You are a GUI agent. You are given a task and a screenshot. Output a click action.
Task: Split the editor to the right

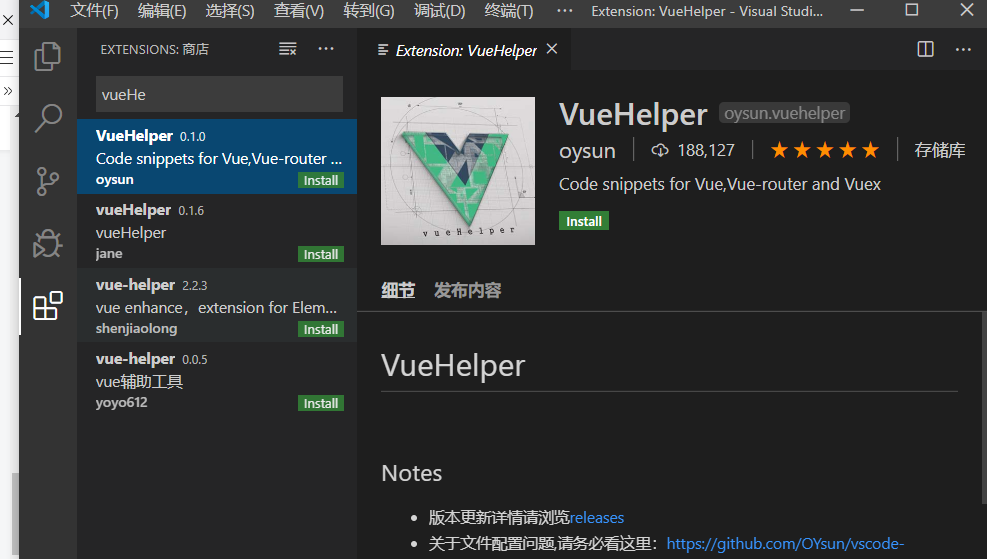925,49
